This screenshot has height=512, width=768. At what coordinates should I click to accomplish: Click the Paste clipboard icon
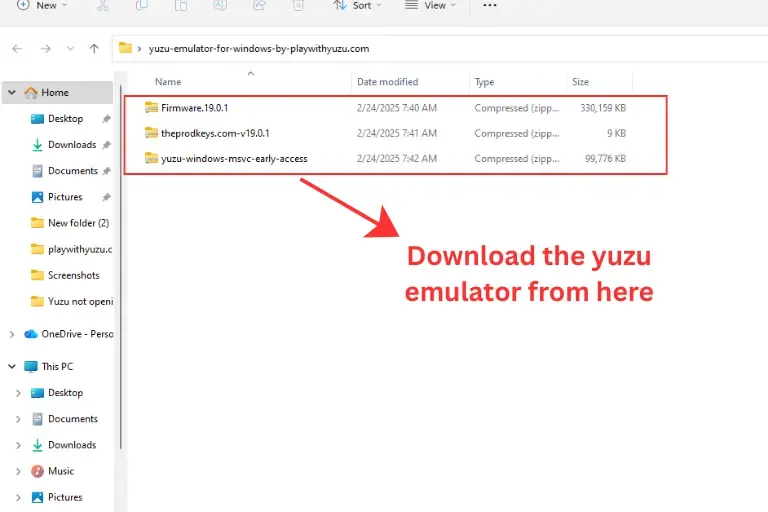pyautogui.click(x=181, y=5)
